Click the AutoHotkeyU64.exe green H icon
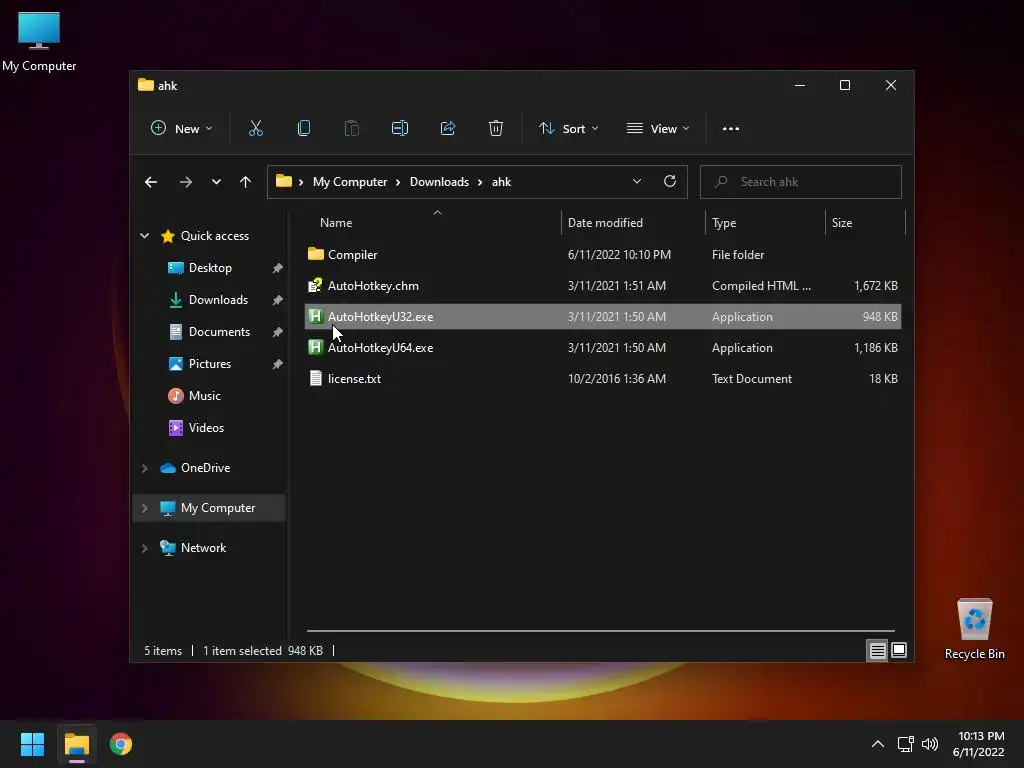Viewport: 1024px width, 768px height. coord(315,347)
